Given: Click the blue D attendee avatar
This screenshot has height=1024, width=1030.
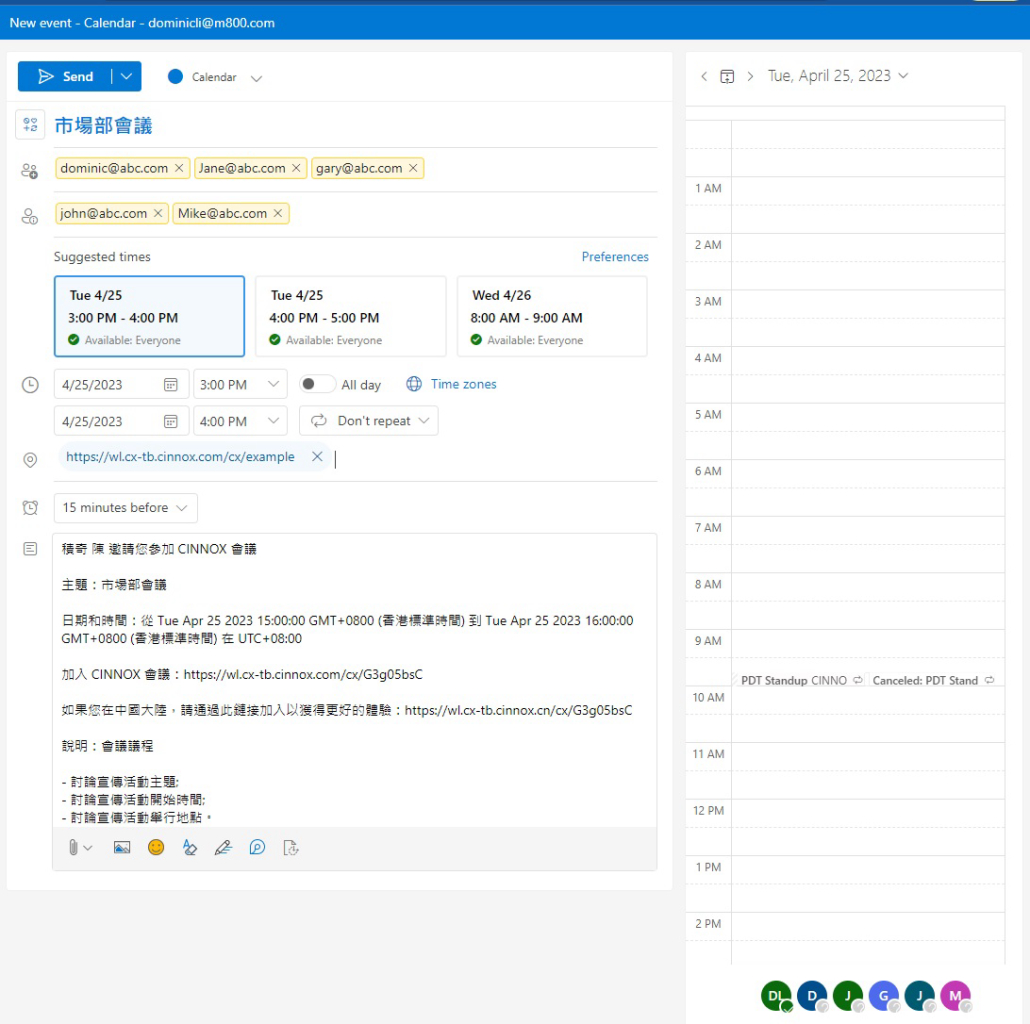Looking at the screenshot, I should [813, 996].
